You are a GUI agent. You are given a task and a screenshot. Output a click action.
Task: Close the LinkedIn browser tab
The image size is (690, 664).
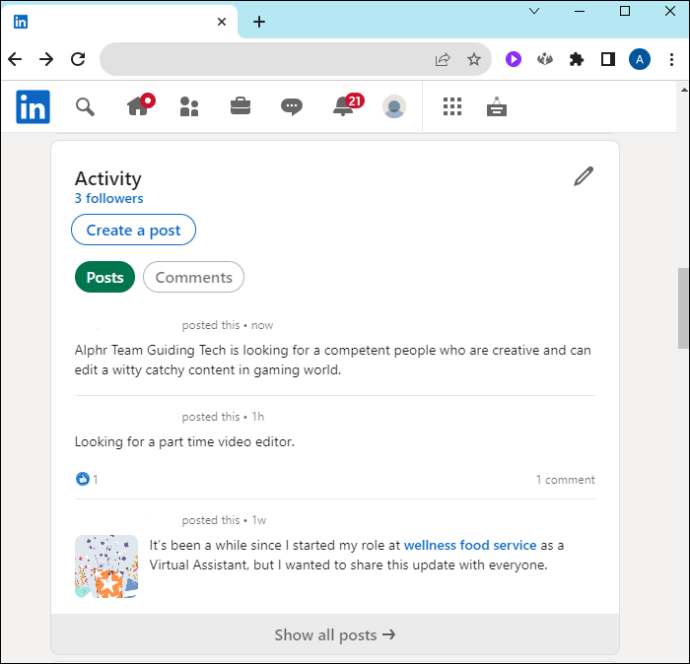(222, 22)
